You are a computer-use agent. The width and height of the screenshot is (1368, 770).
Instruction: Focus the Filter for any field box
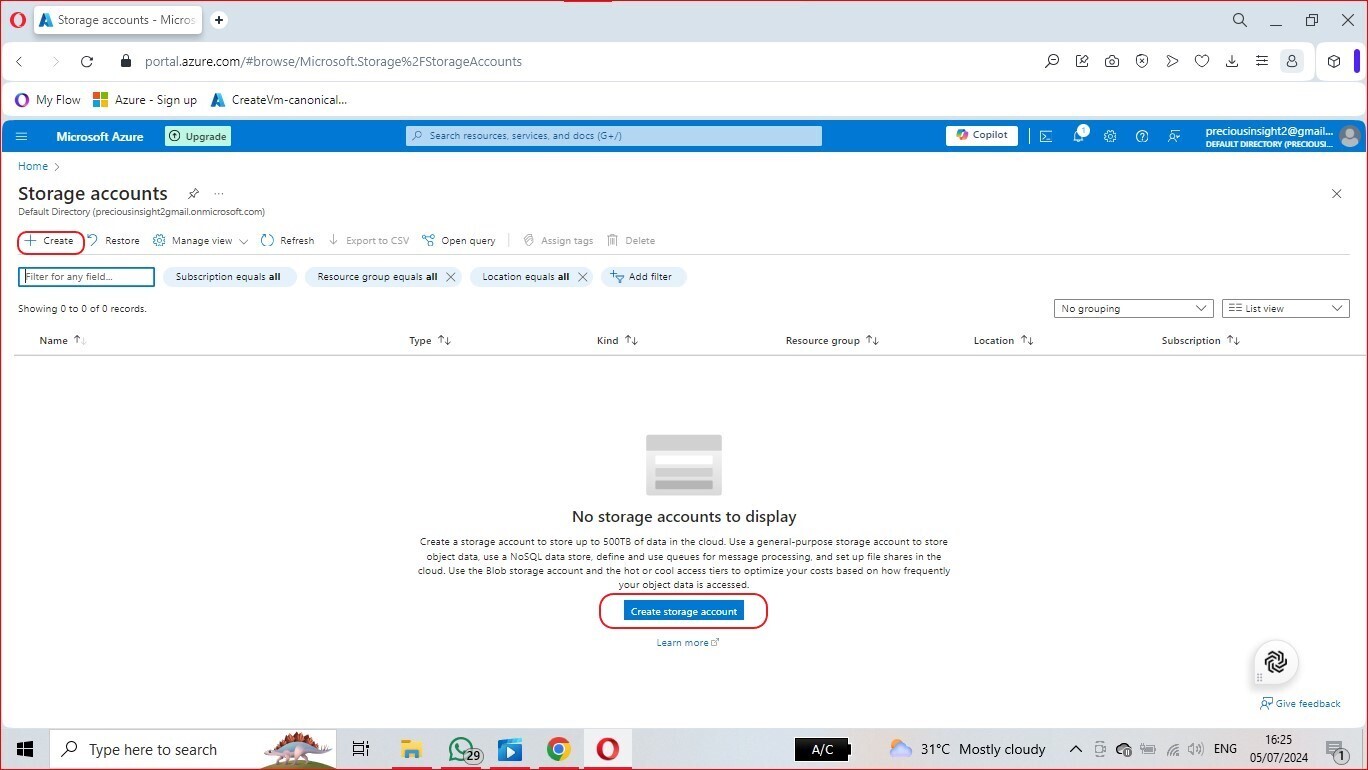(87, 277)
